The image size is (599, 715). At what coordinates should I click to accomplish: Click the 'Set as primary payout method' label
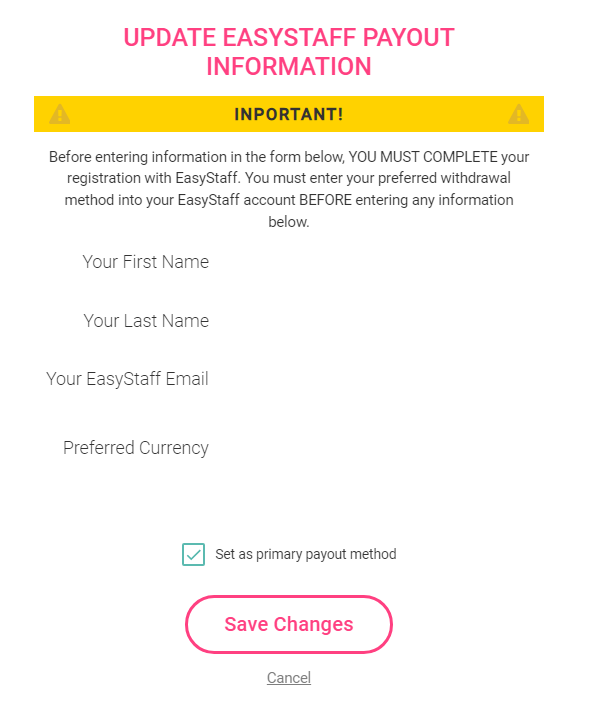(306, 554)
